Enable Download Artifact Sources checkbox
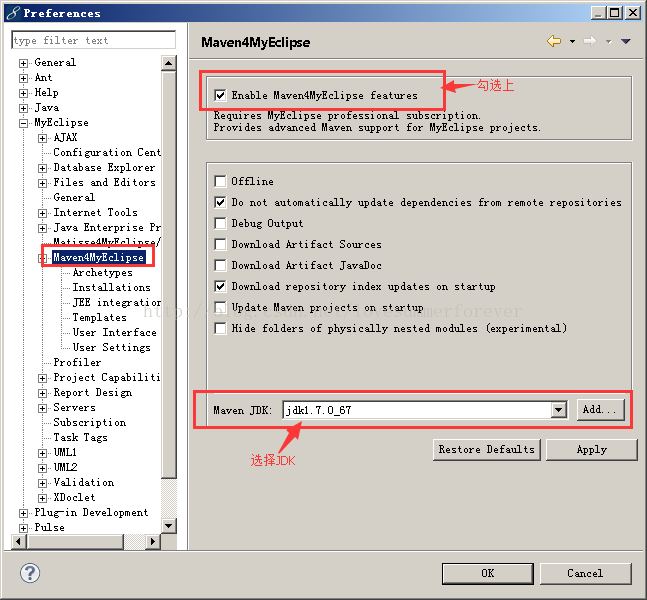This screenshot has height=600, width=647. (220, 244)
